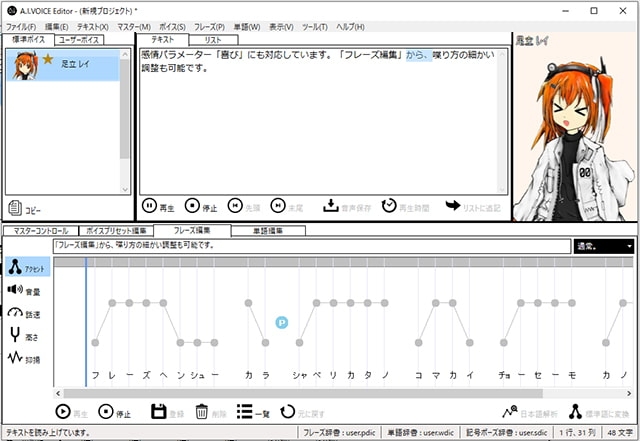Click the フレーズ辞書 : user.pdic status entry
Screen dimensions: 640x441
[x=339, y=432]
